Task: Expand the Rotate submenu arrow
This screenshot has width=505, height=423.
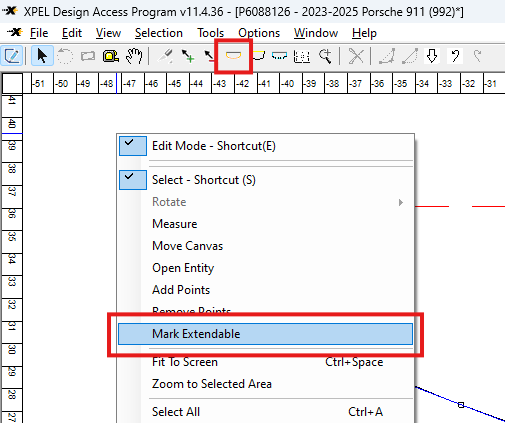Action: point(401,202)
